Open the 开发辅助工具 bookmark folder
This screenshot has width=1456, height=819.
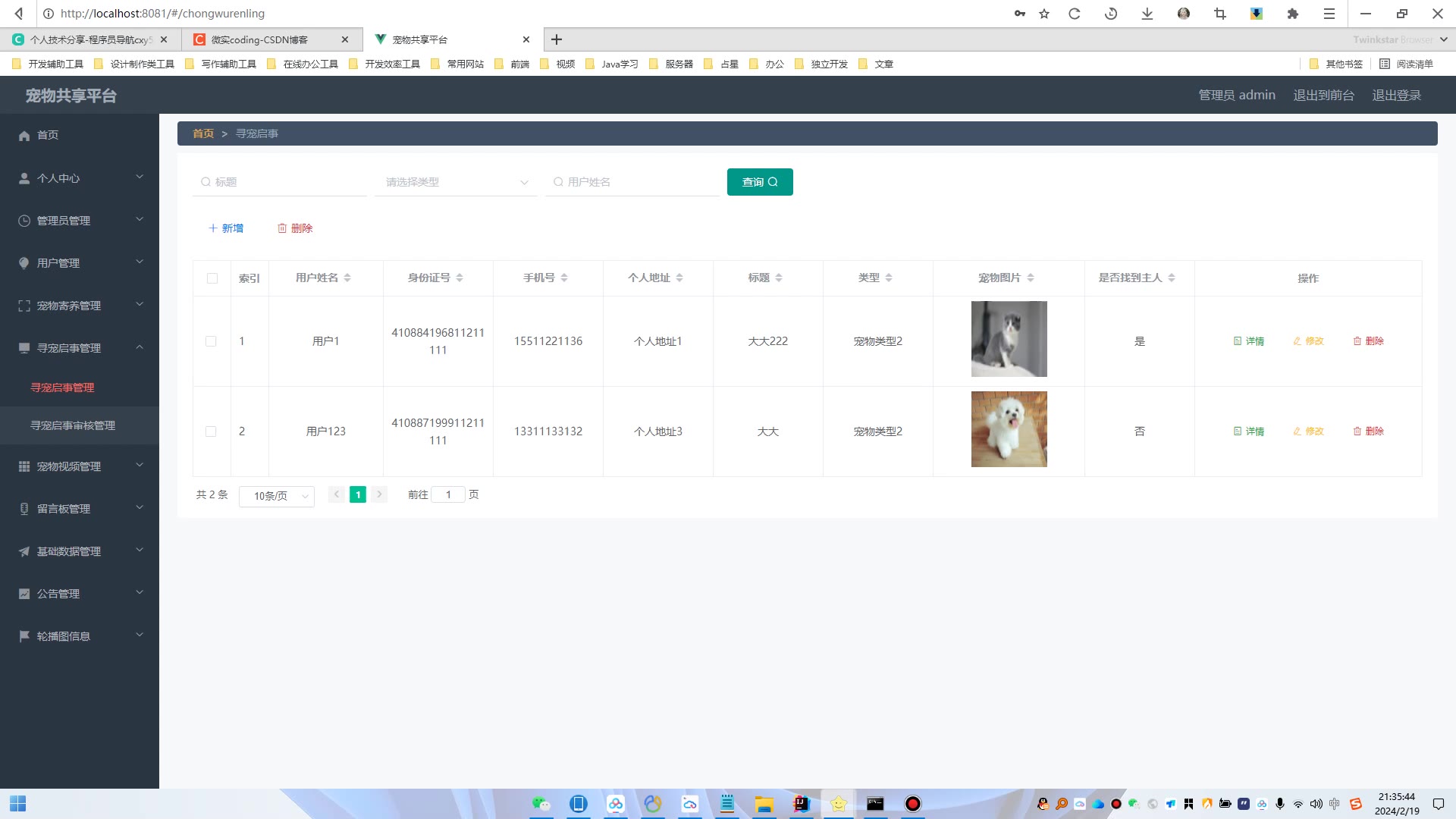point(48,64)
